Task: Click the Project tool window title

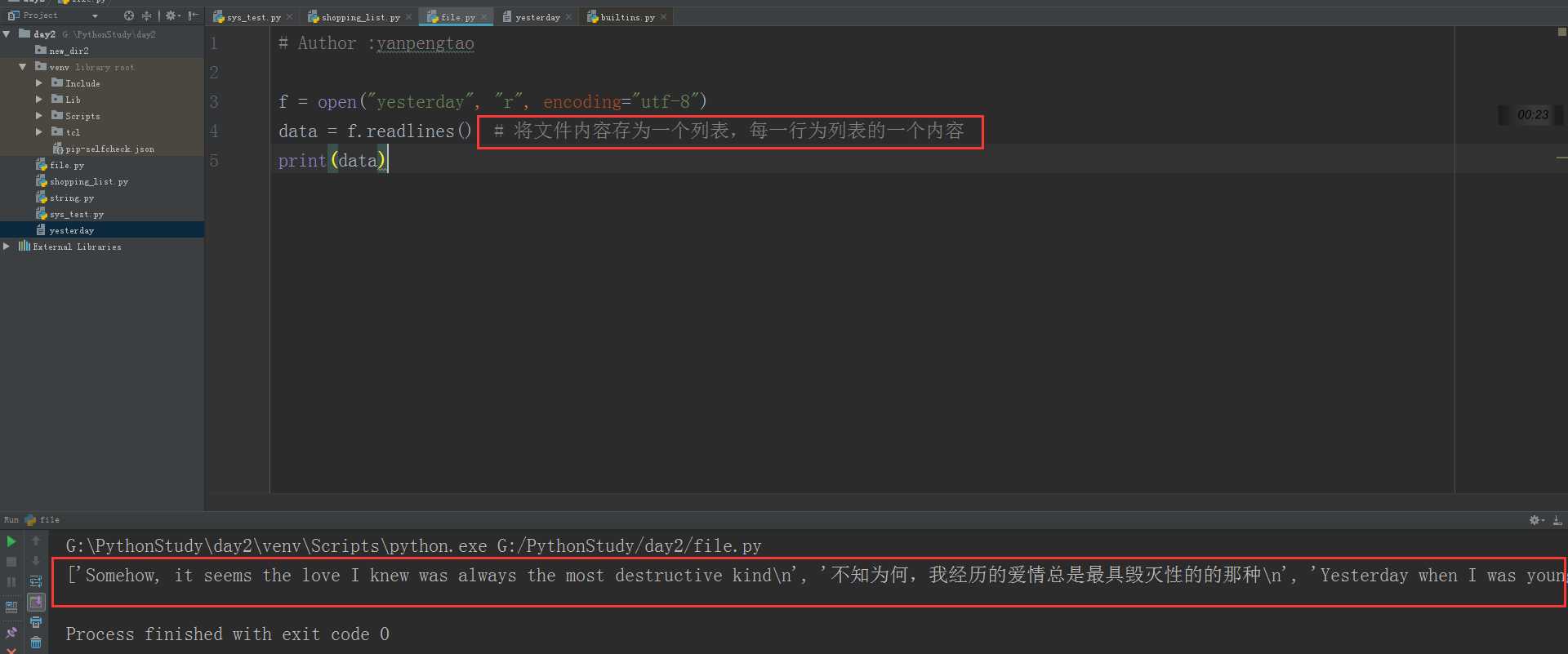Action: point(39,16)
